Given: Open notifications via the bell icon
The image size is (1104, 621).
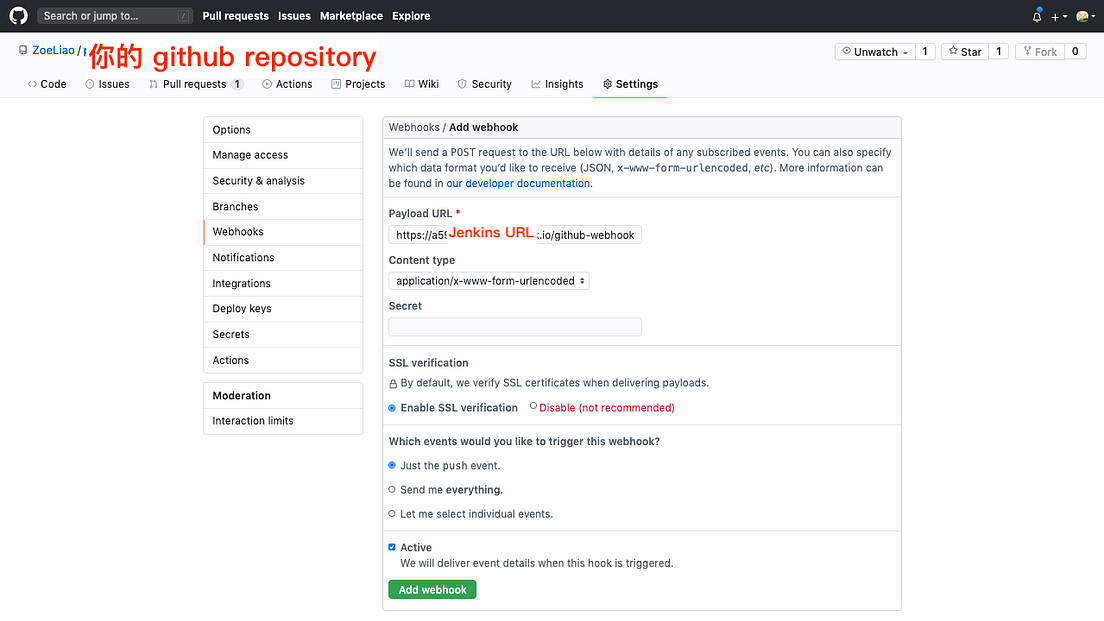Looking at the screenshot, I should click(x=1037, y=15).
